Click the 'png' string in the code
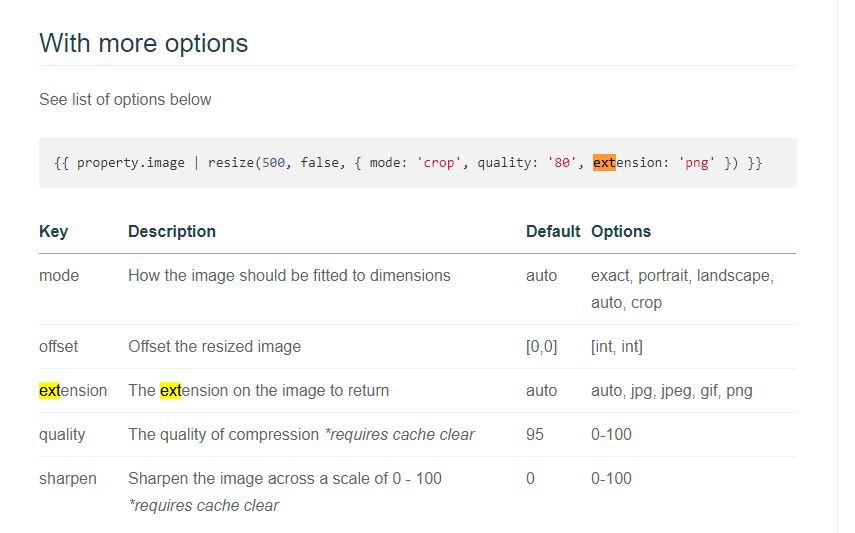 click(x=696, y=163)
